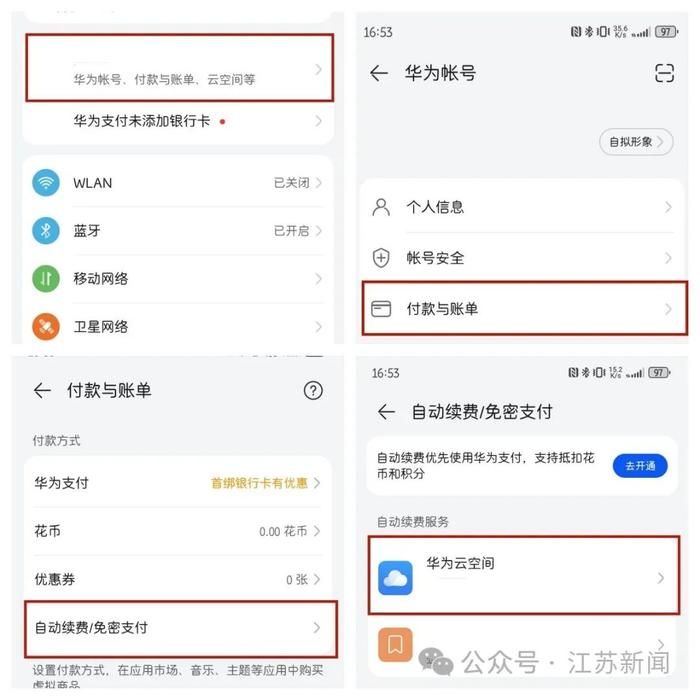Open 华为支付未添加银行卡 notice row
700x700 pixels.
point(179,121)
